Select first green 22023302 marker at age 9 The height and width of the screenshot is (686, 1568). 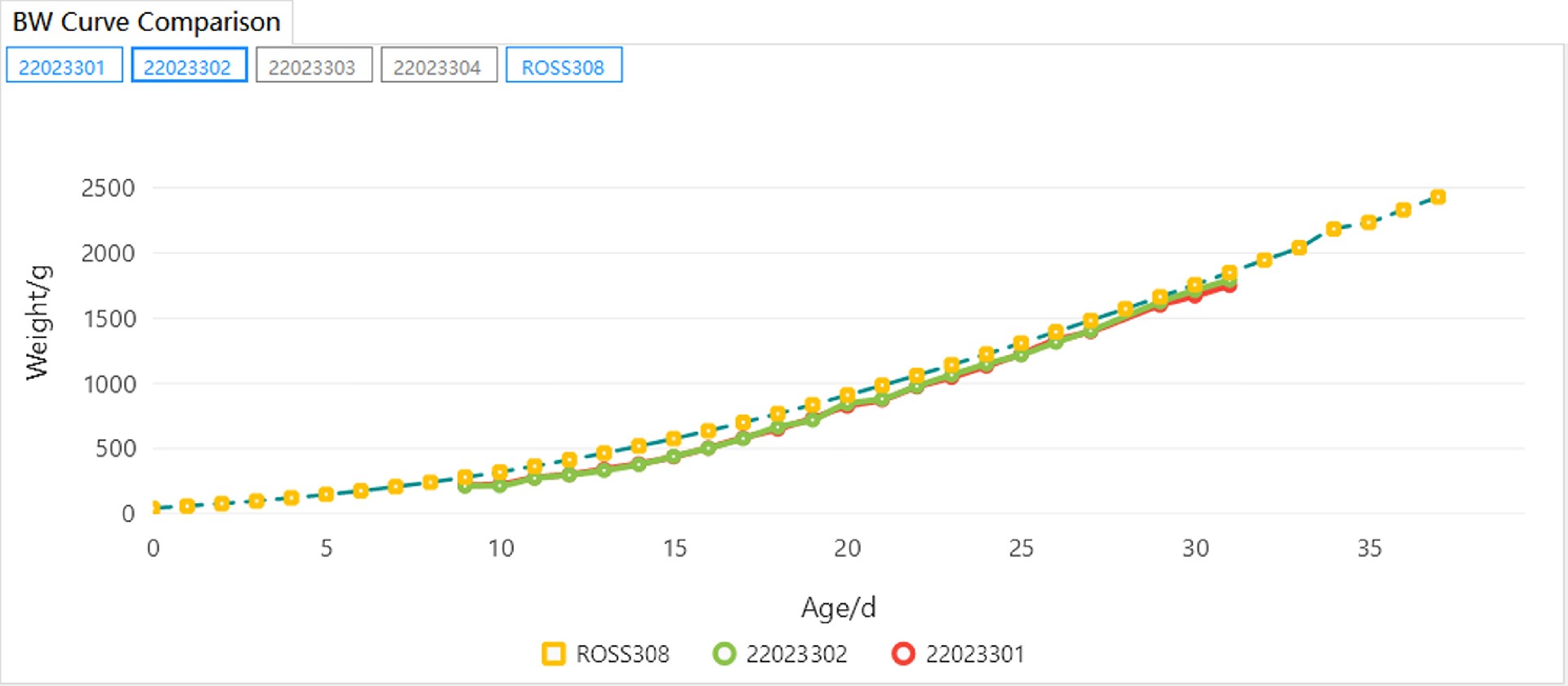[x=465, y=487]
